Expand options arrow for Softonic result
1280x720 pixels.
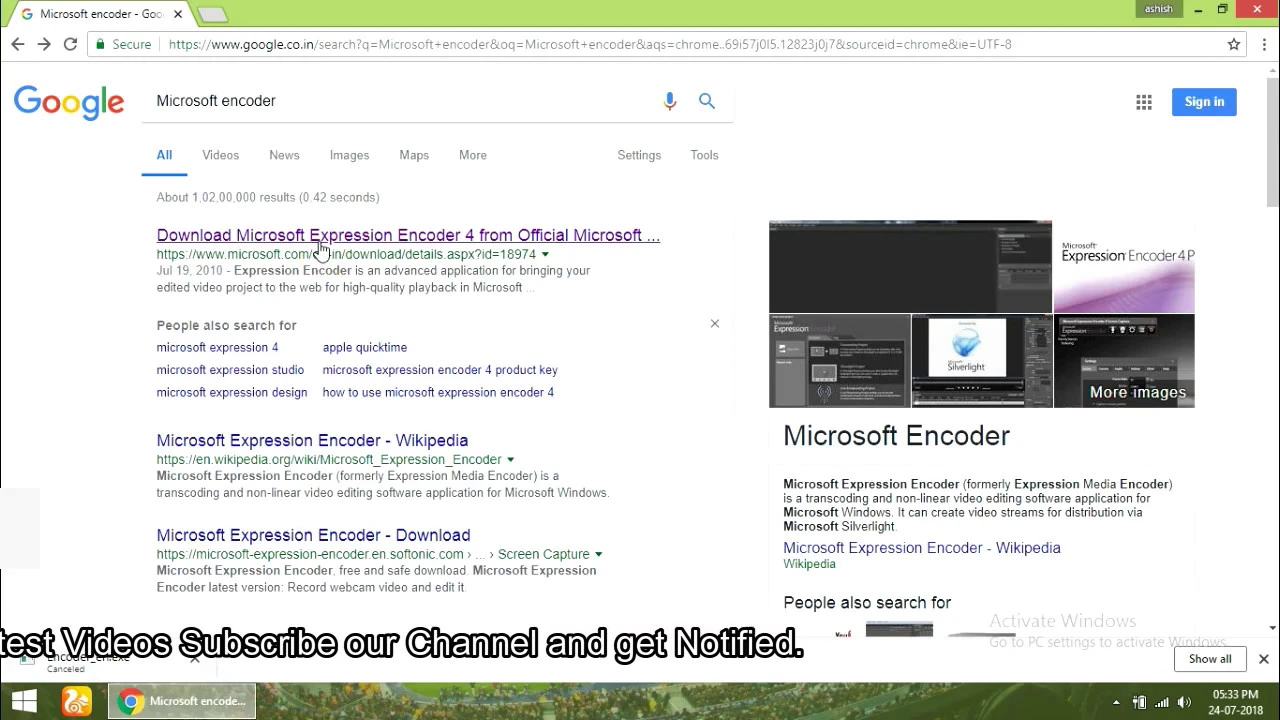point(599,554)
